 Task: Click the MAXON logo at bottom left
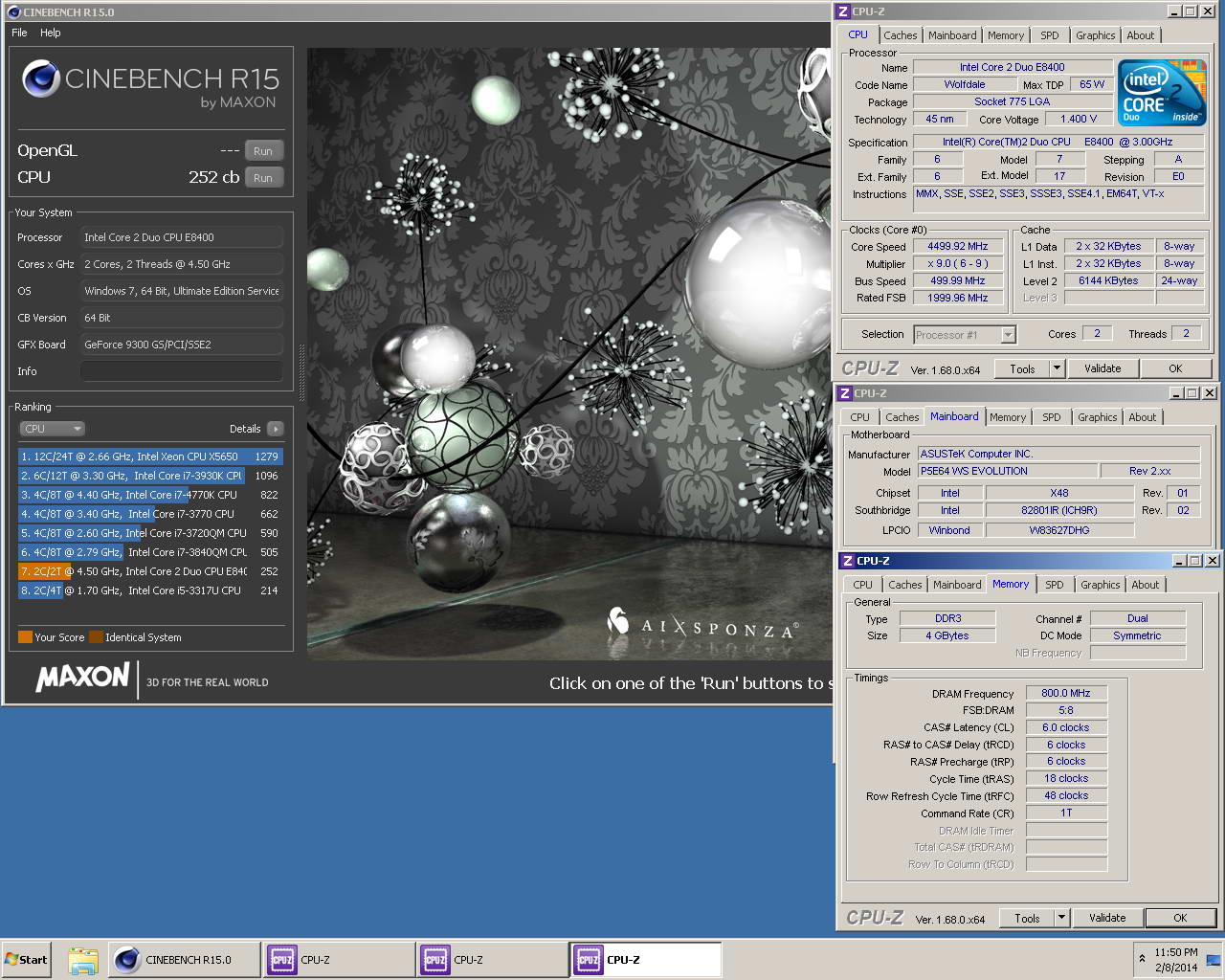pyautogui.click(x=83, y=678)
